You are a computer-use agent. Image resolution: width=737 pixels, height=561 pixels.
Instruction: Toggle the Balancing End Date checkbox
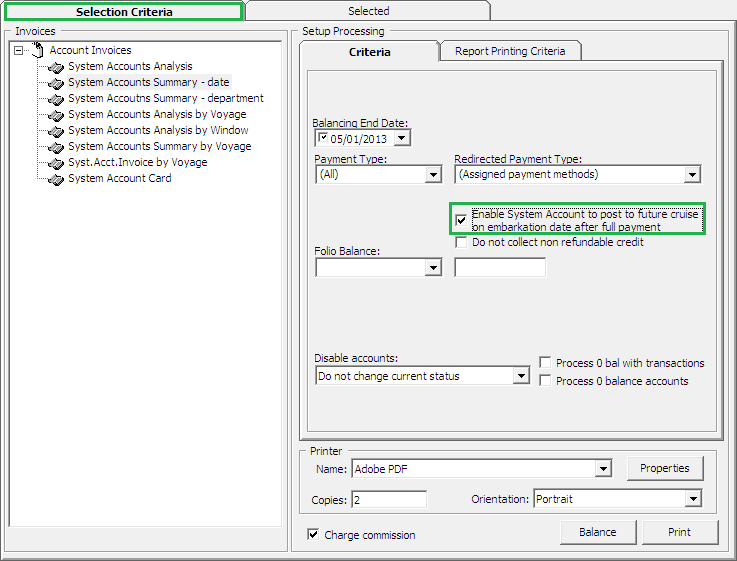[x=323, y=138]
